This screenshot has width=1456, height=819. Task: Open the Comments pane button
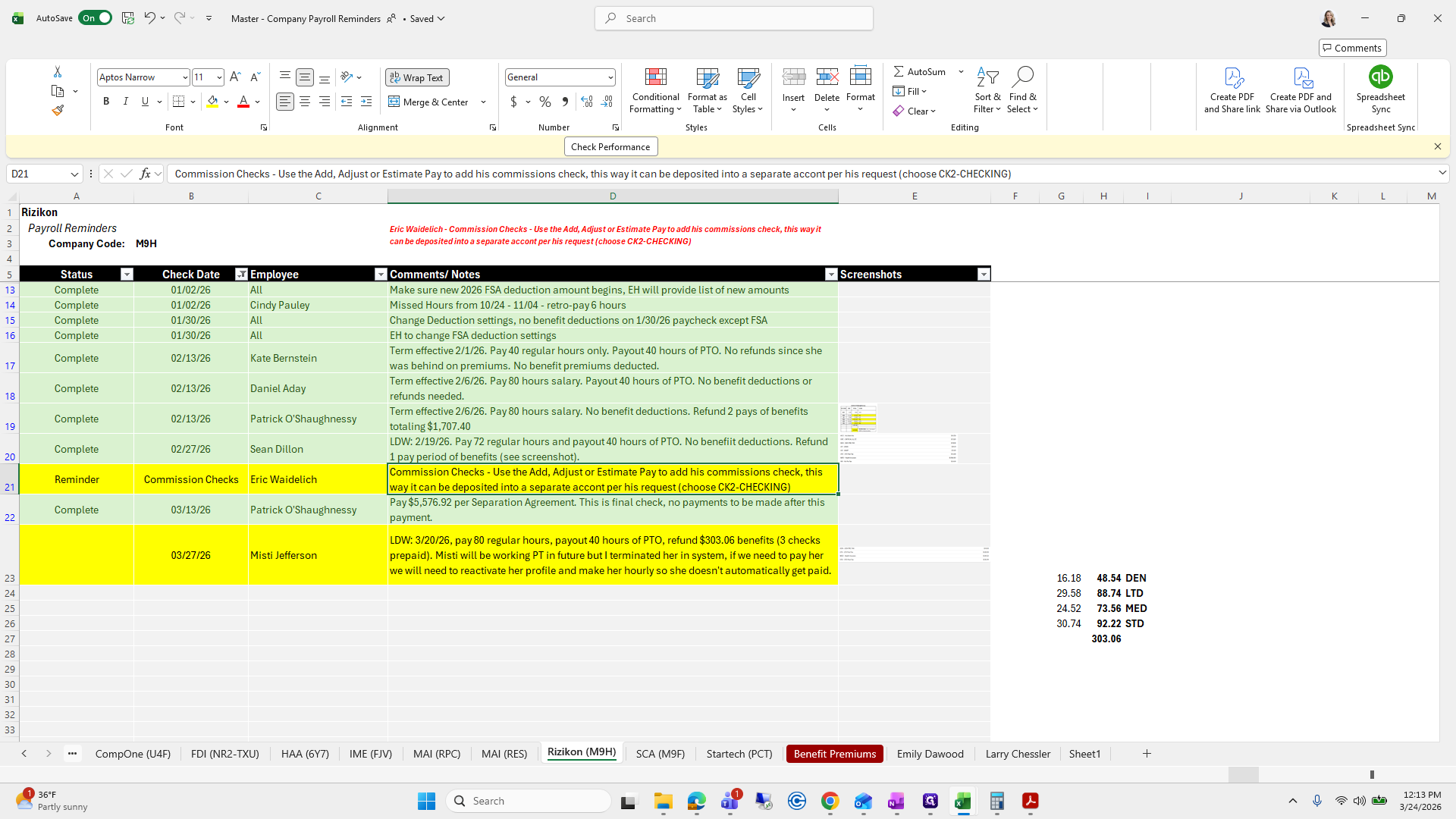pyautogui.click(x=1352, y=48)
